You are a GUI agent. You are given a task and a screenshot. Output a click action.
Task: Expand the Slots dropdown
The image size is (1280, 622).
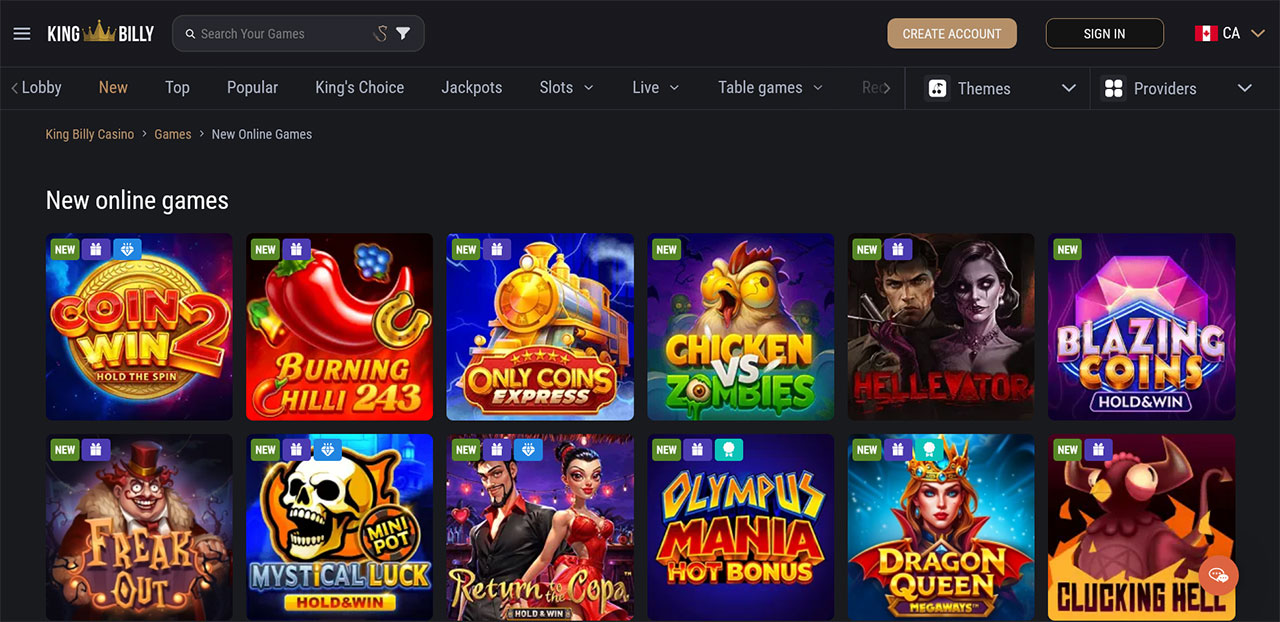[x=566, y=87]
